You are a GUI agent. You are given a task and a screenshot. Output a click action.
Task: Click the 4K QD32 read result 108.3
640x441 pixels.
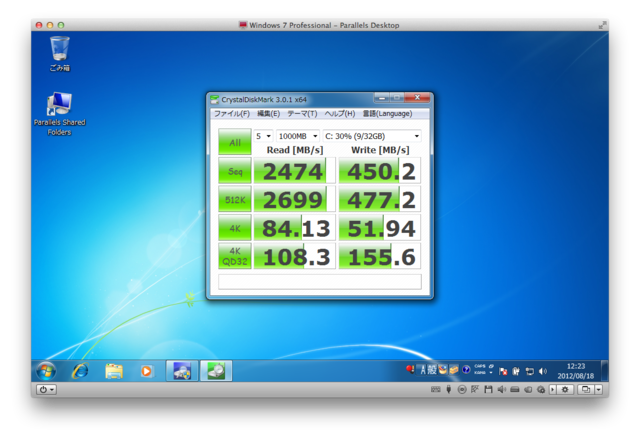pos(294,256)
